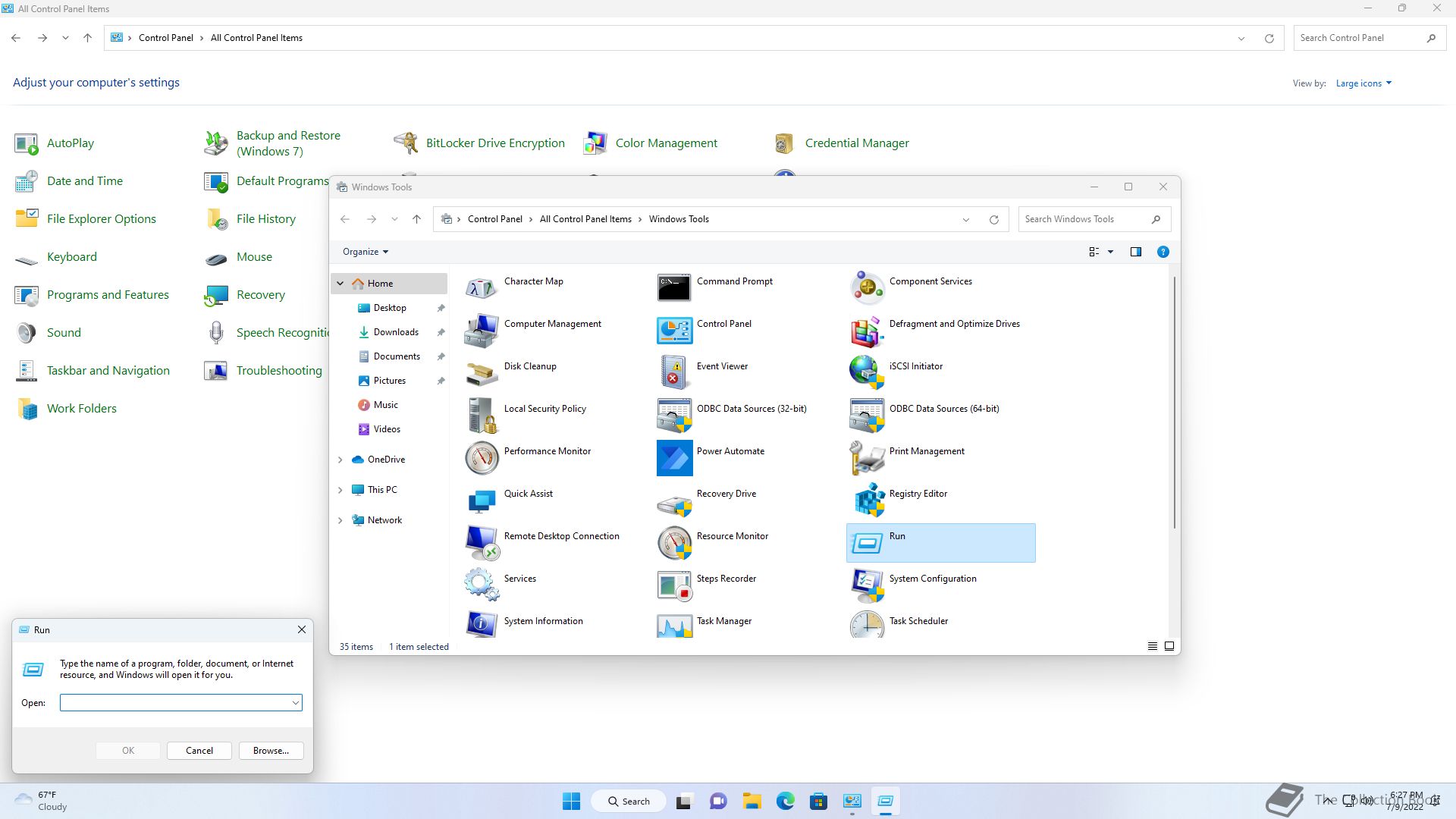Select Desktop in navigation pane
The image size is (1456, 819).
click(x=390, y=308)
